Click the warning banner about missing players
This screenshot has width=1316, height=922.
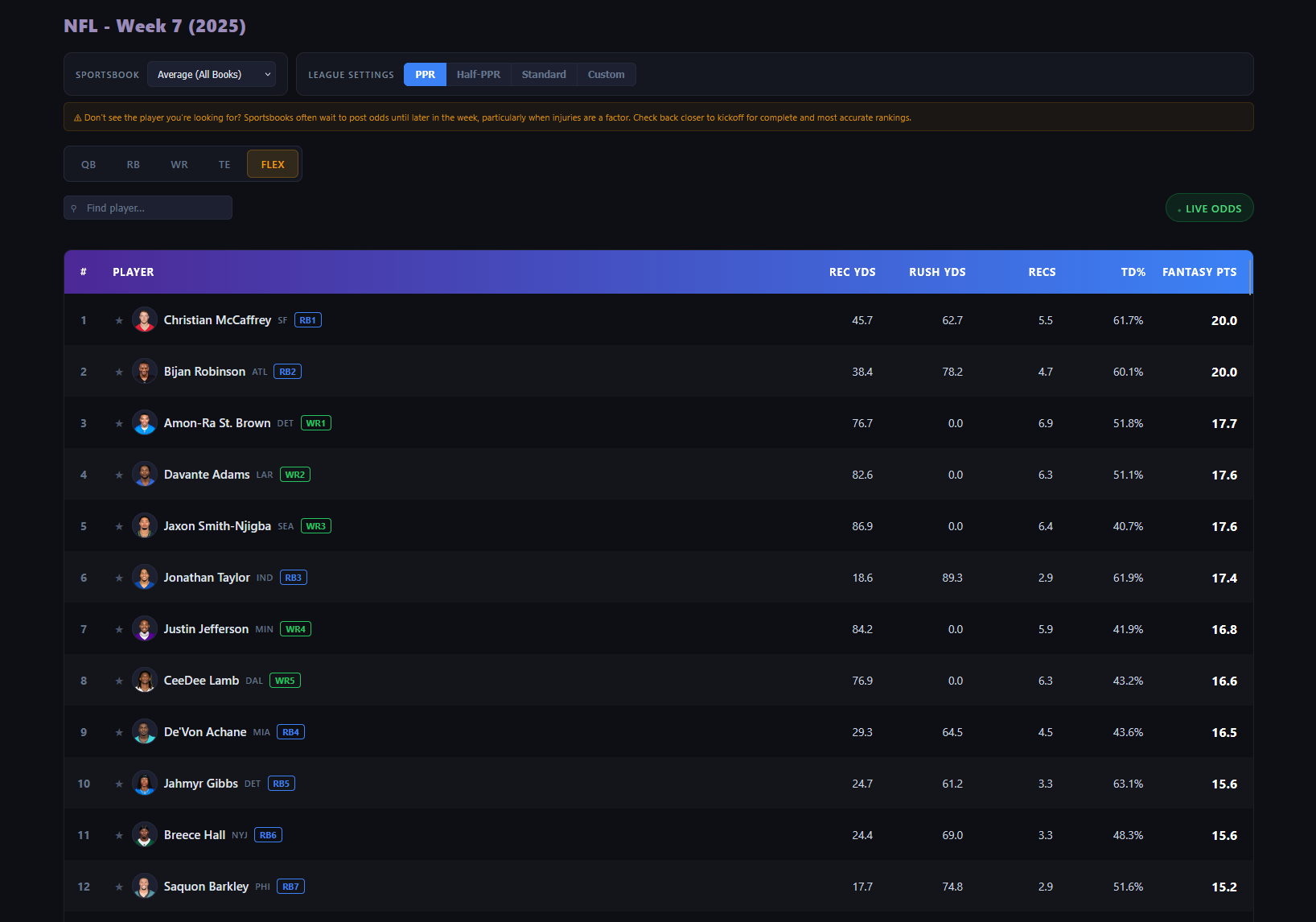tap(658, 117)
